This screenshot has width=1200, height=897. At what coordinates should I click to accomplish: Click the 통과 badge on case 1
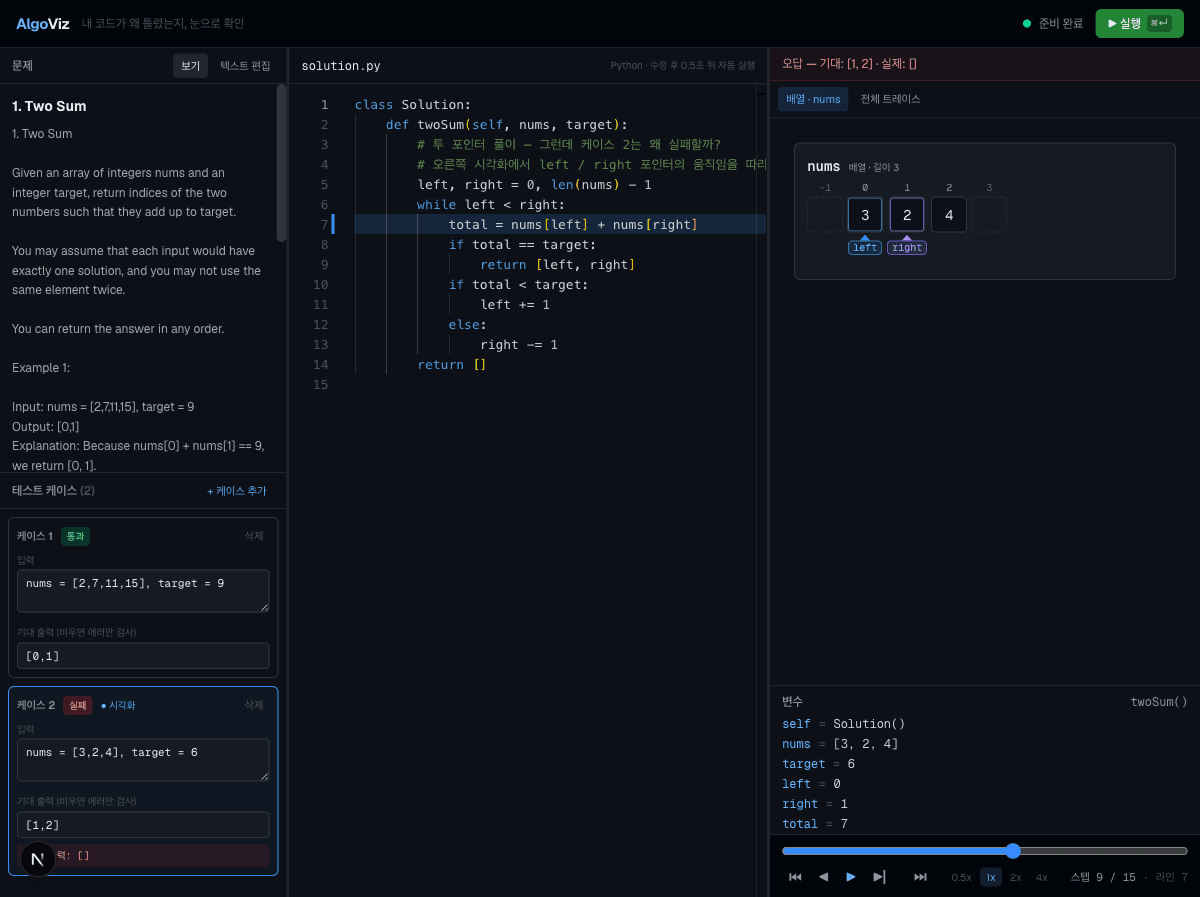(75, 536)
